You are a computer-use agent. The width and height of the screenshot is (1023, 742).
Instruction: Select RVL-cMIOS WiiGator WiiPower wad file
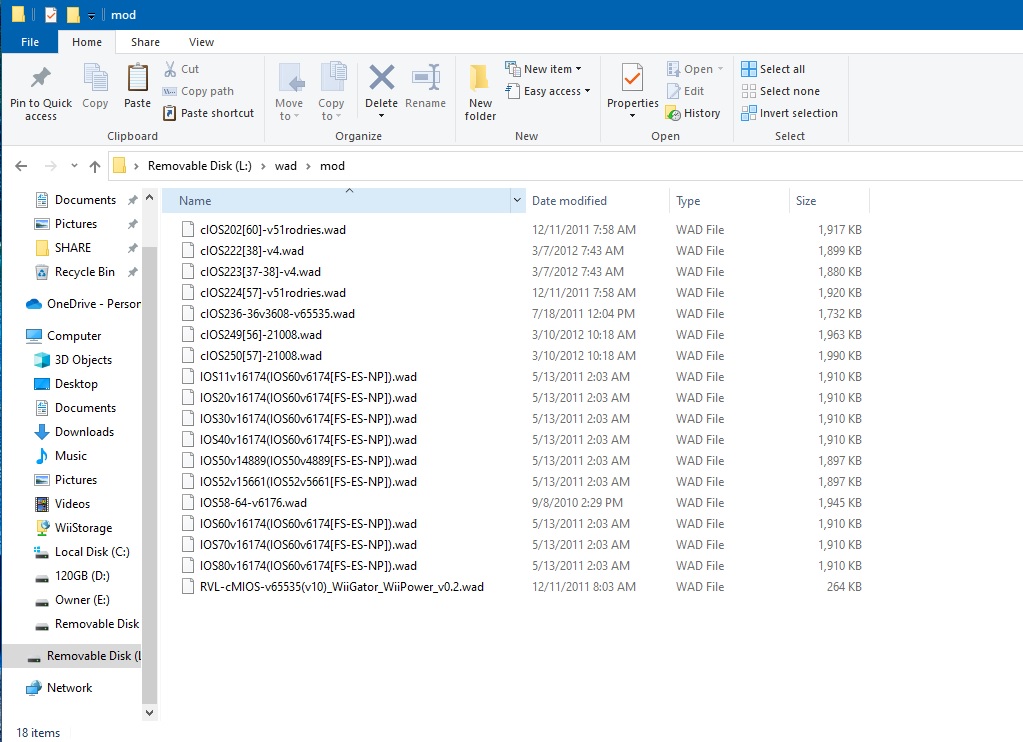tap(342, 587)
